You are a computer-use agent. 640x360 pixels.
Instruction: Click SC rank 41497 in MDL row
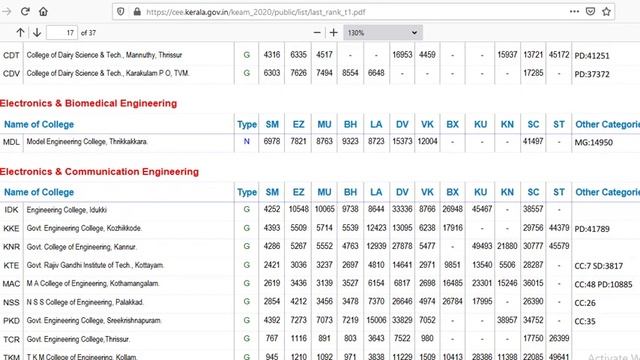coord(533,141)
